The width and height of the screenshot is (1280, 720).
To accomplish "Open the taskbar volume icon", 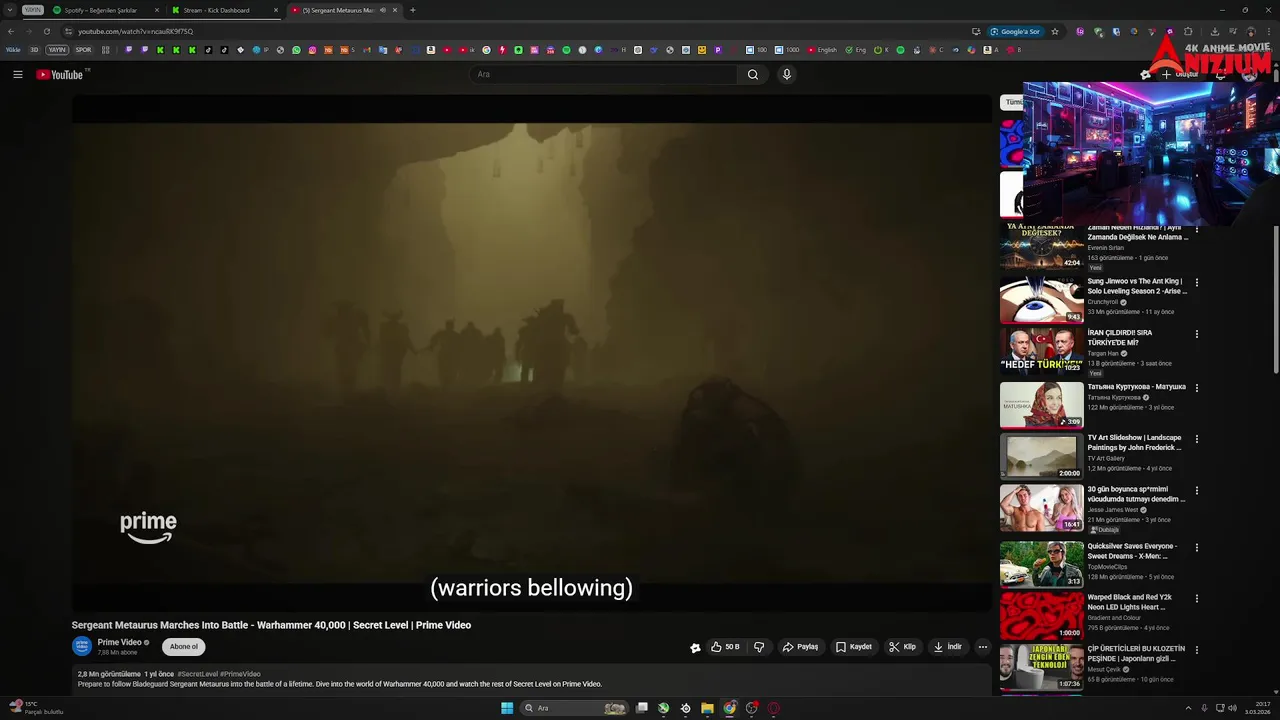I will (1233, 708).
